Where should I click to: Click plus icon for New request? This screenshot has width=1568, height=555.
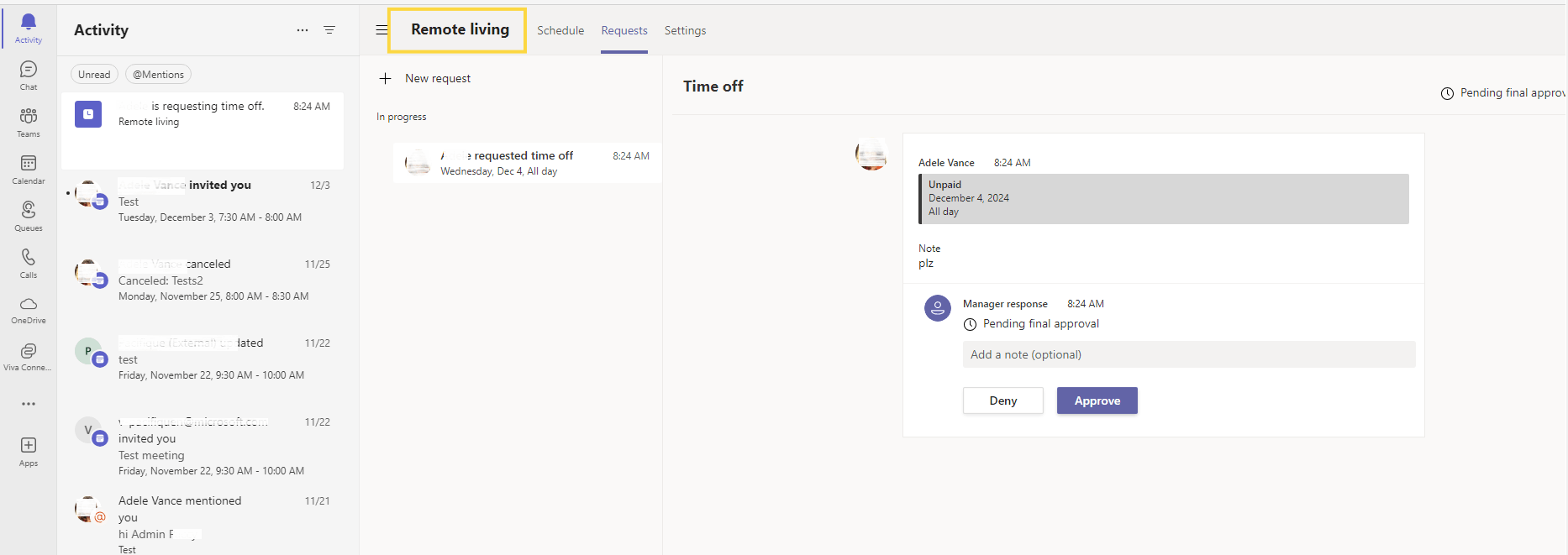pyautogui.click(x=386, y=78)
